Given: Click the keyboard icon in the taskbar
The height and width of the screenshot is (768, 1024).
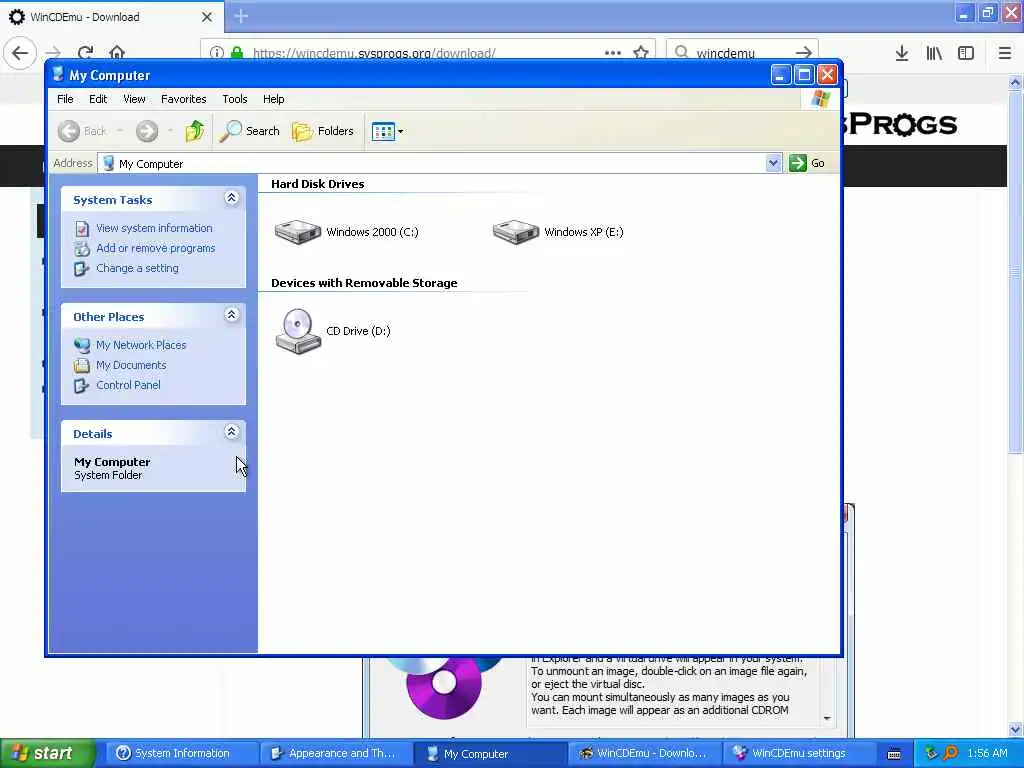Looking at the screenshot, I should click(895, 754).
